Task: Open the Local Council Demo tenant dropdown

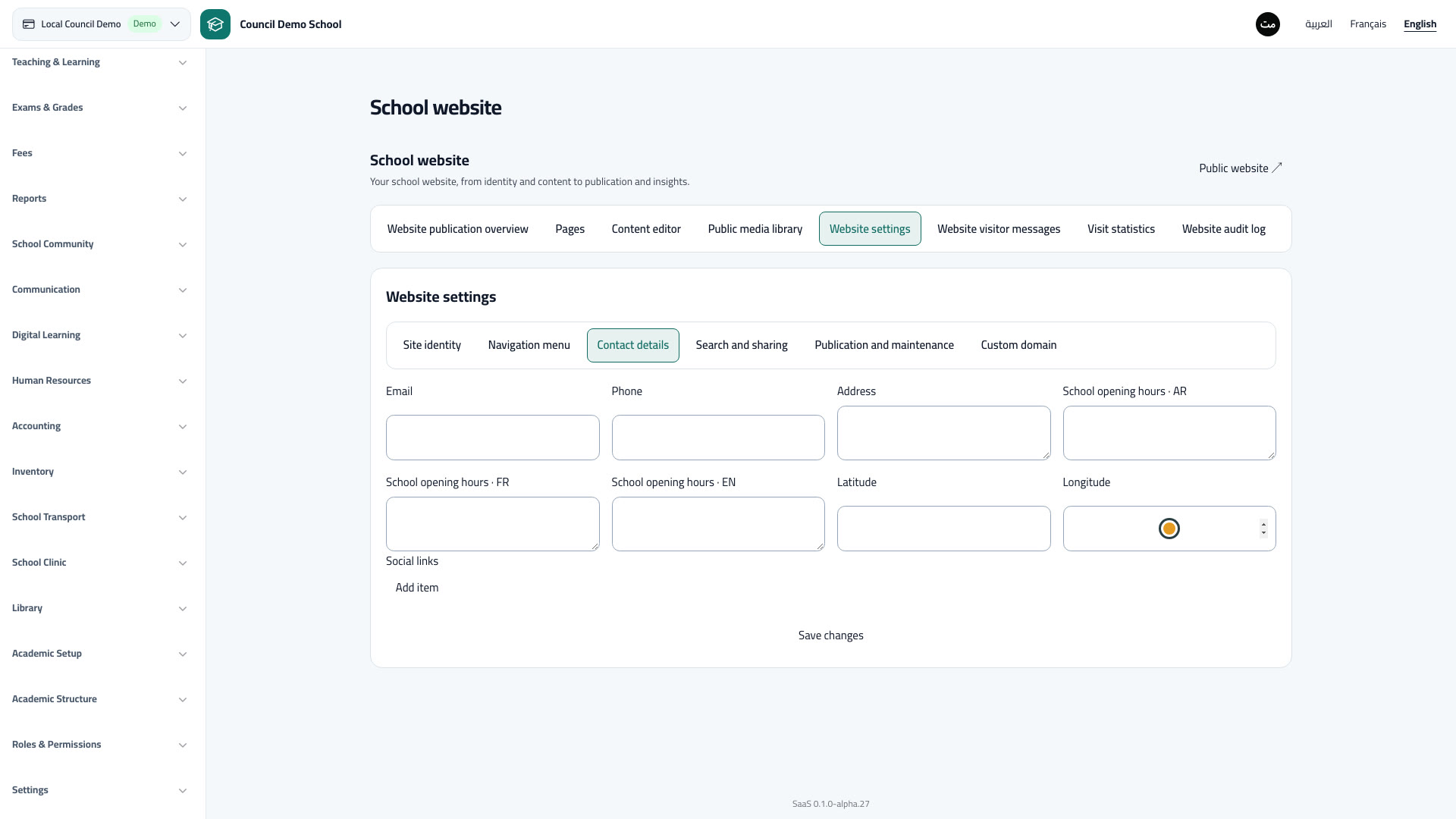Action: point(102,24)
